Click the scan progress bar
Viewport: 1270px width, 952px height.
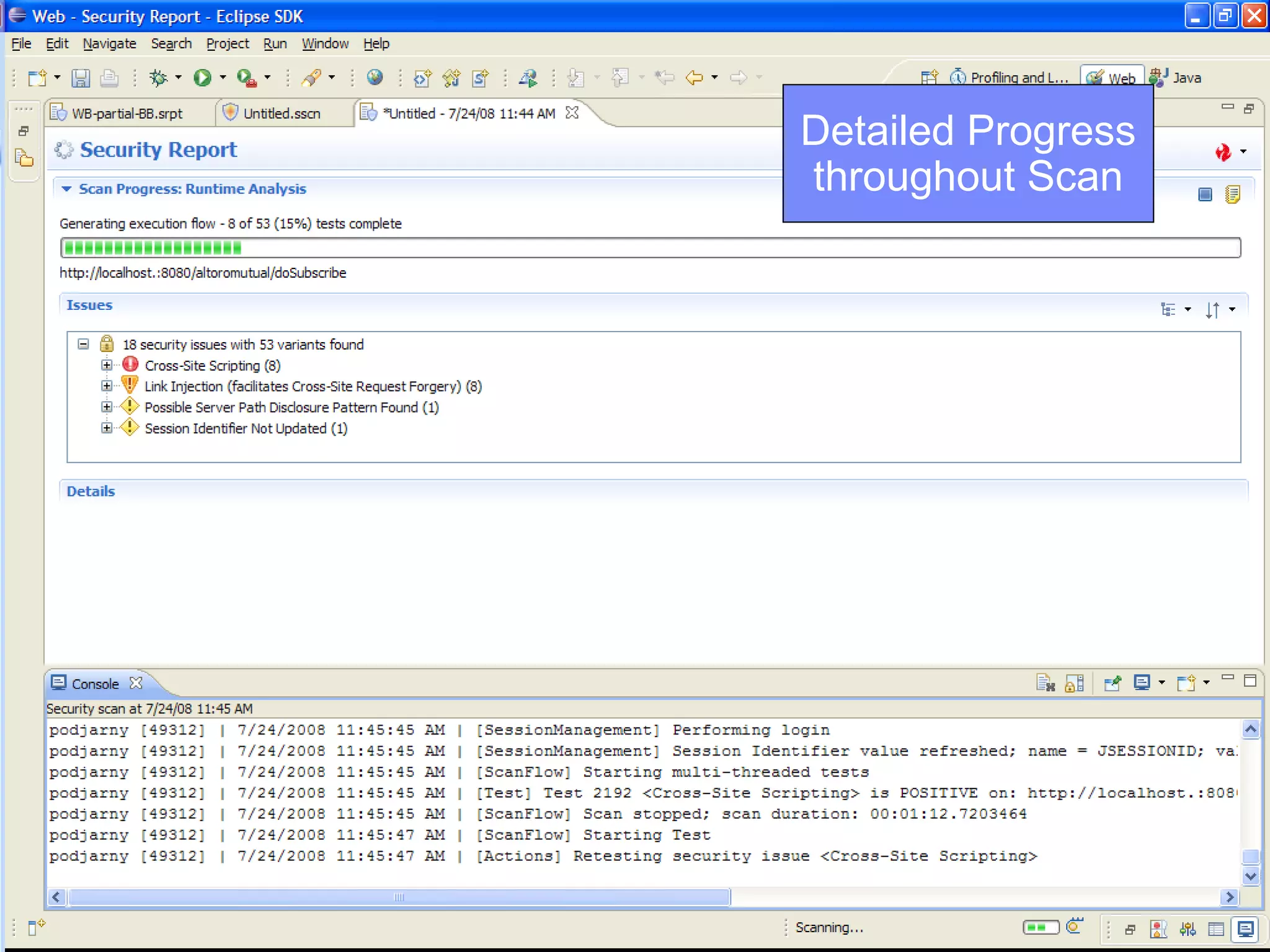pos(650,248)
